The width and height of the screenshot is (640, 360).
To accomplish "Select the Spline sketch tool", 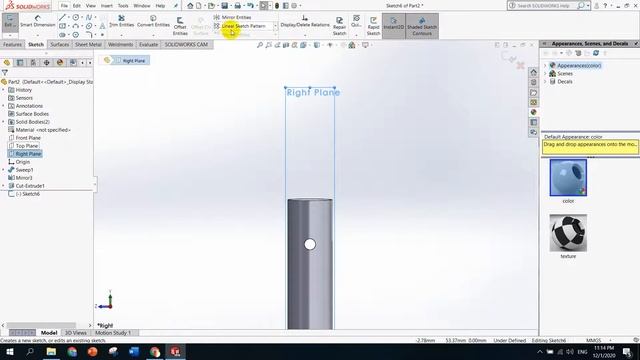I will pos(89,18).
